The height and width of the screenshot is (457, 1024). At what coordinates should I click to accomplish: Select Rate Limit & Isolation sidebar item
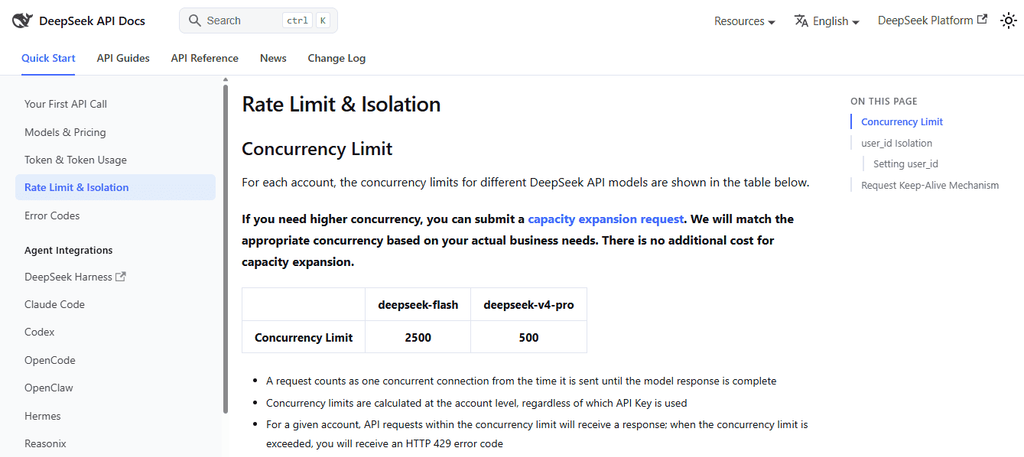[116, 187]
